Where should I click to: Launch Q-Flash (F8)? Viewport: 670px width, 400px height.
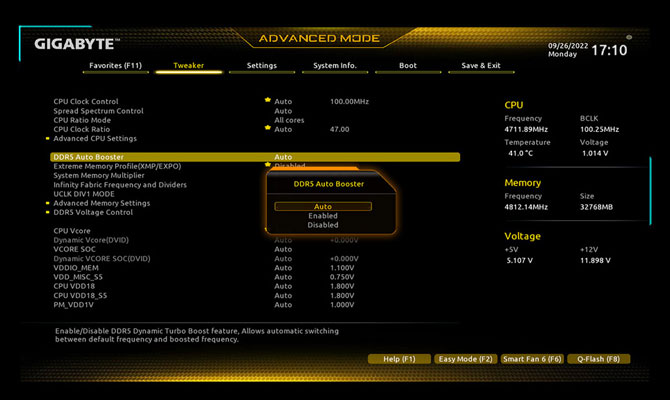598,359
